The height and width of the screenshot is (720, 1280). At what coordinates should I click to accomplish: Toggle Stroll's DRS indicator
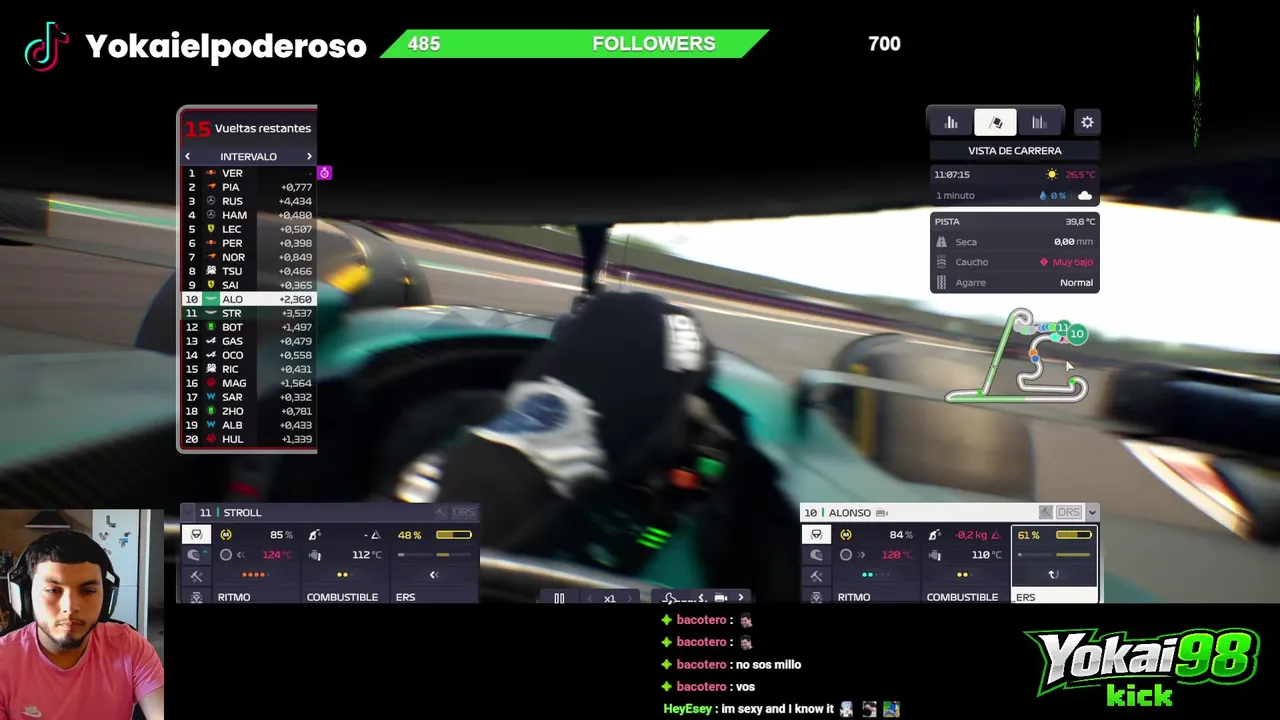pos(464,513)
